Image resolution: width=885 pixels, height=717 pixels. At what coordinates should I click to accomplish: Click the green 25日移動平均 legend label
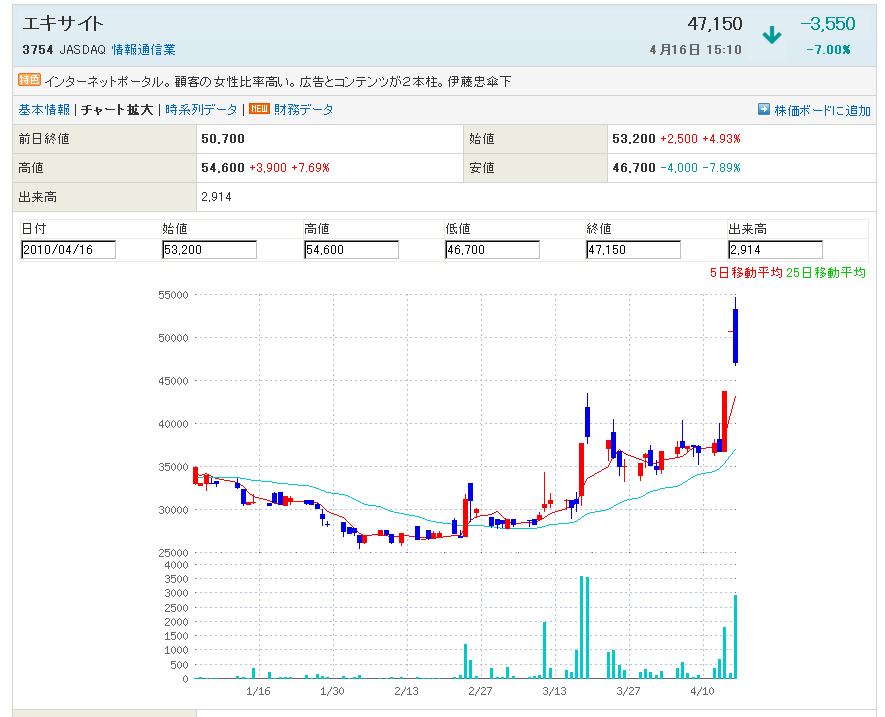826,272
